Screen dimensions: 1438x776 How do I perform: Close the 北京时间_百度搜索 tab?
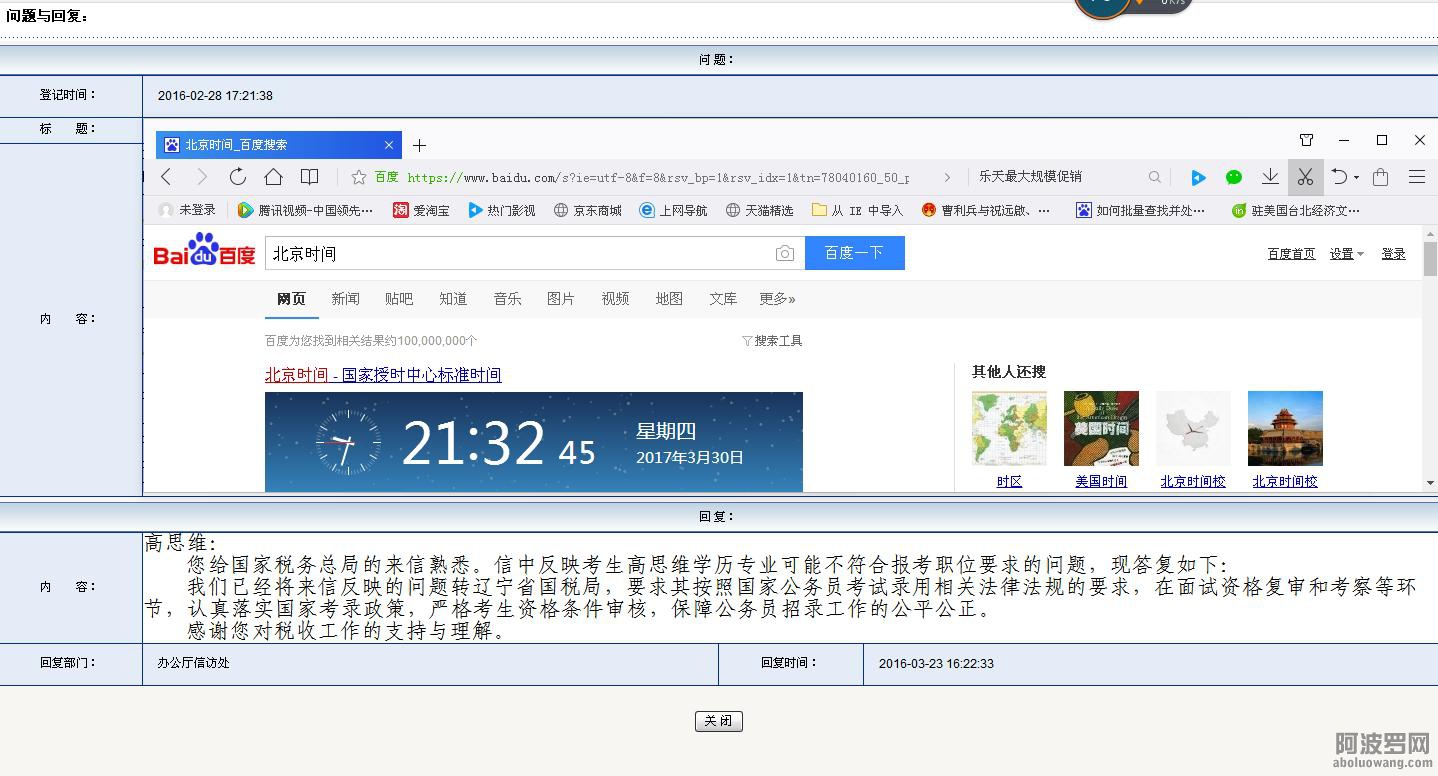tap(389, 145)
